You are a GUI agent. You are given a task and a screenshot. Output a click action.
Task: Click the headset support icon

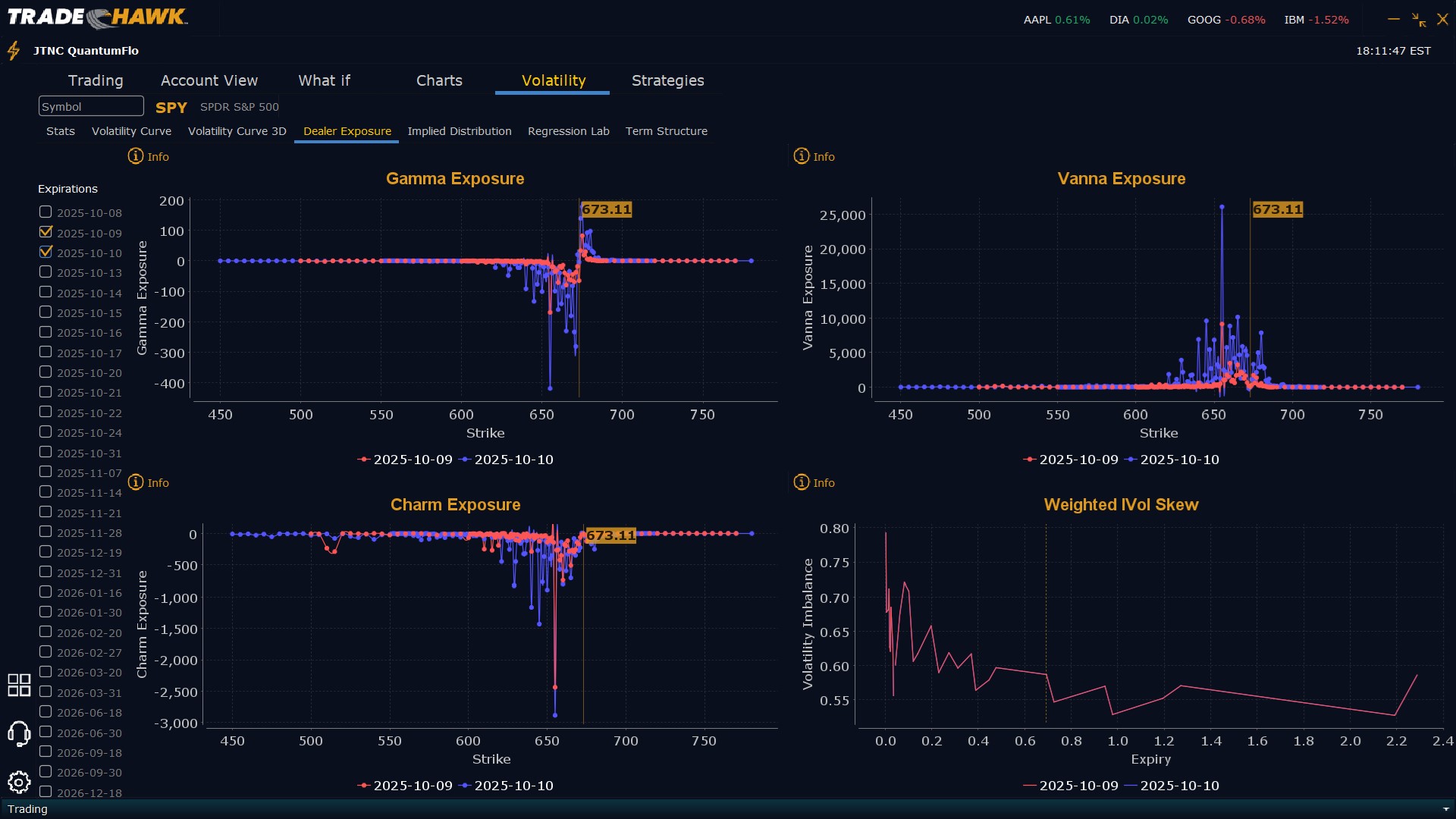coord(19,733)
